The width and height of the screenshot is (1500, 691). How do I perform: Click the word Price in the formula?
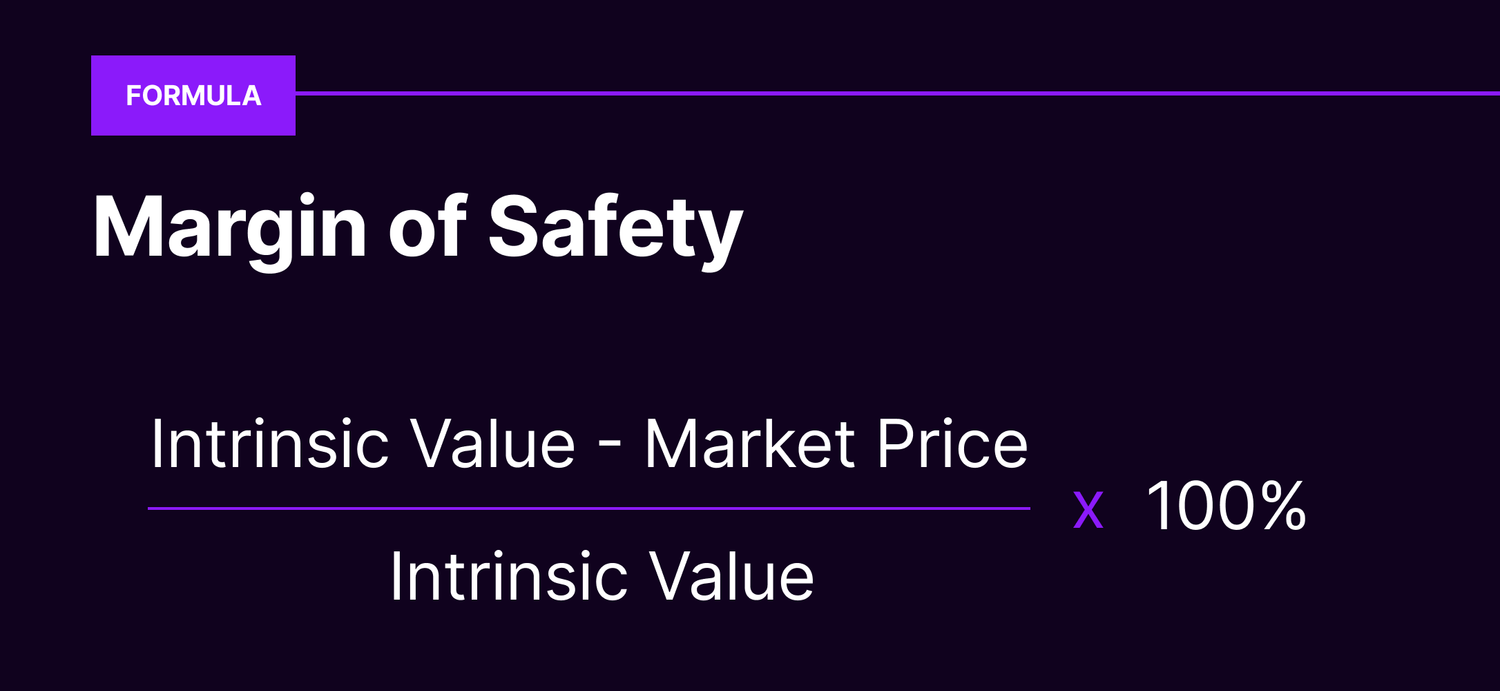coord(953,445)
